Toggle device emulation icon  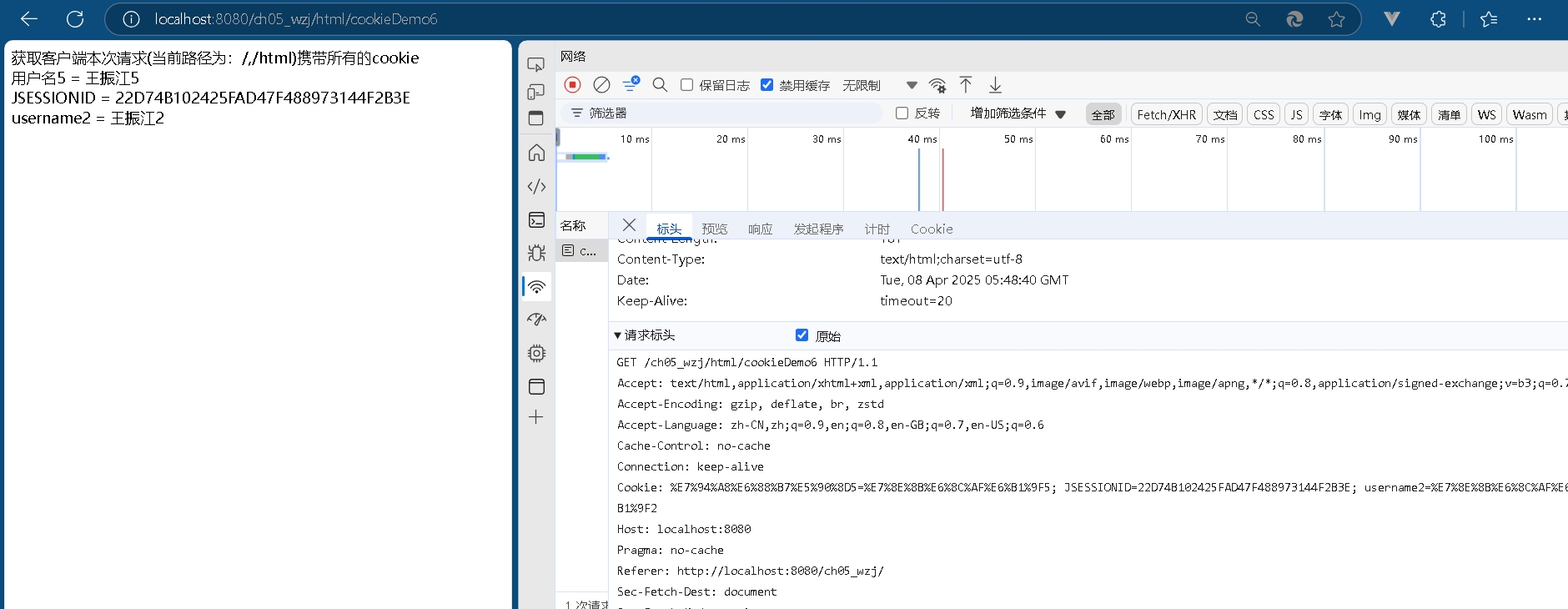[x=536, y=92]
